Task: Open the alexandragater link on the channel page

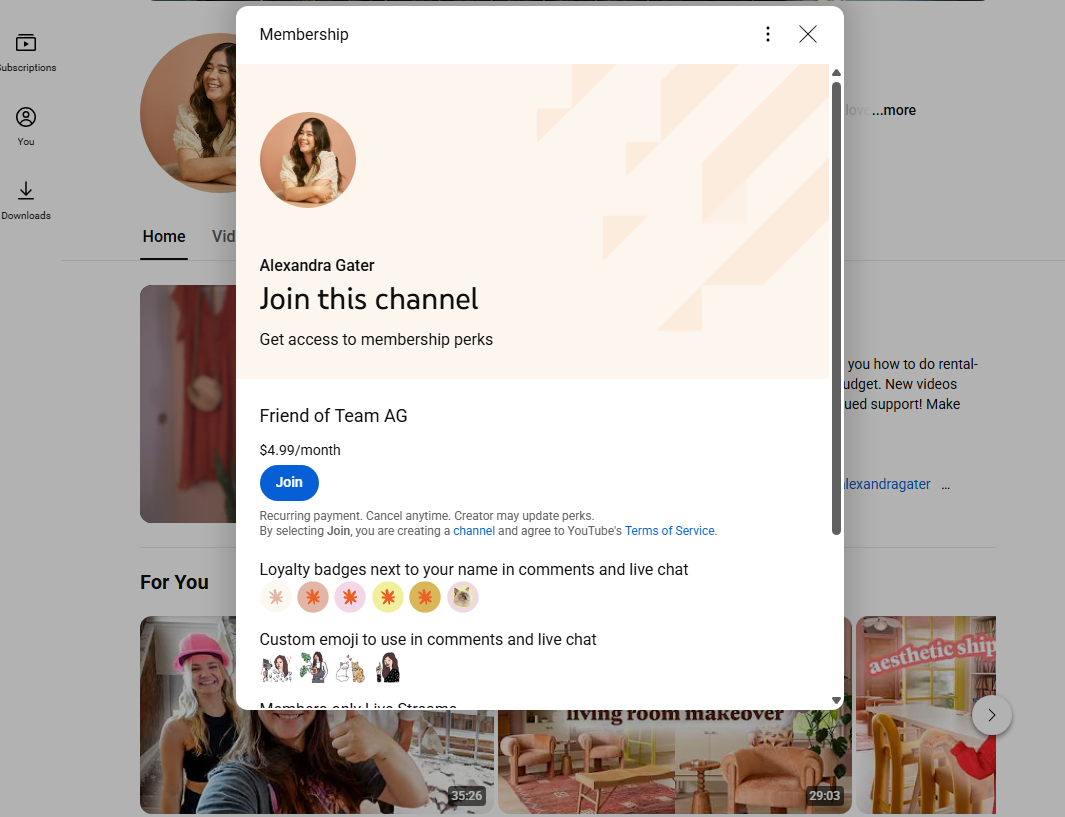Action: click(886, 484)
